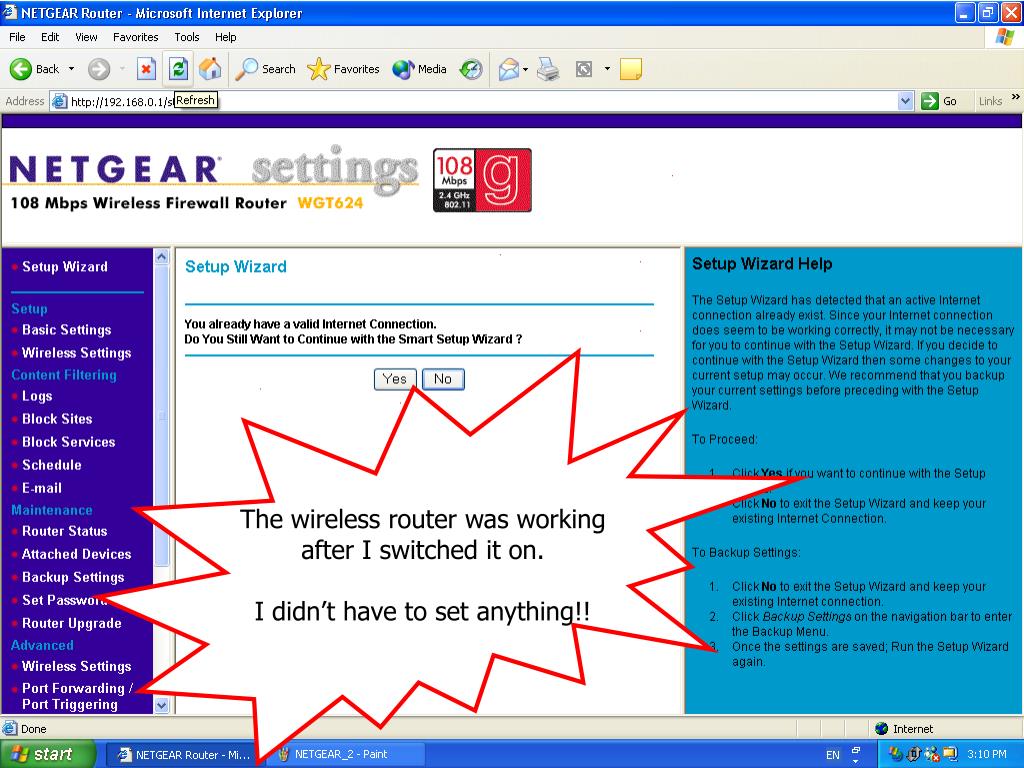Open Port Forwarding / Port Triggering
Image resolution: width=1024 pixels, height=768 pixels.
coord(77,696)
